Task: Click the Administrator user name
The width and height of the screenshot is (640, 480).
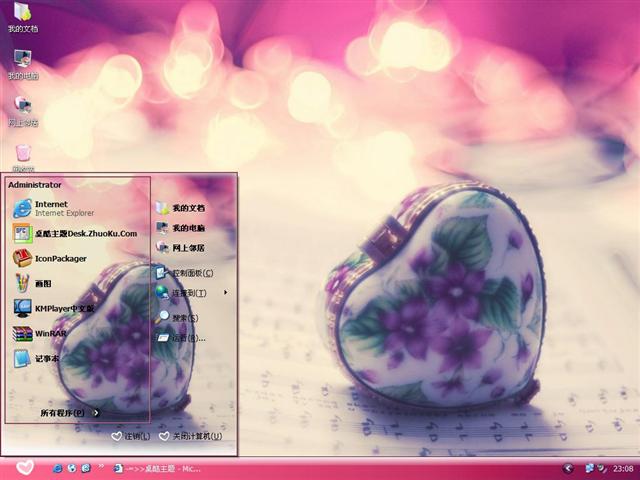Action: point(35,185)
